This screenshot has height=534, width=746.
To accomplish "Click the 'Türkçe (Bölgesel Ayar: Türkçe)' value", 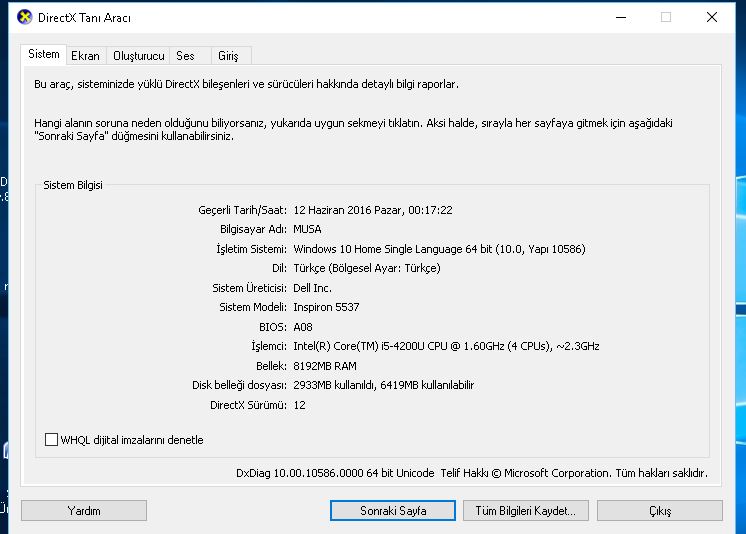I will [367, 268].
